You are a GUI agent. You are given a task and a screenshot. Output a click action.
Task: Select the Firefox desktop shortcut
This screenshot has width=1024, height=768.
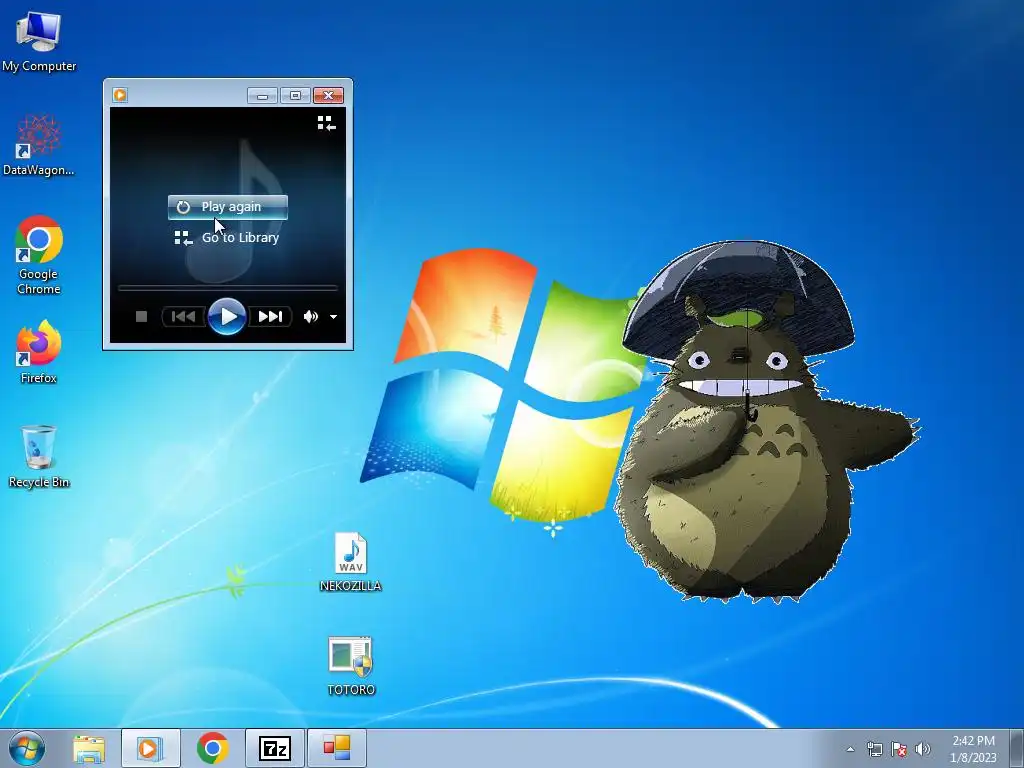pos(39,351)
